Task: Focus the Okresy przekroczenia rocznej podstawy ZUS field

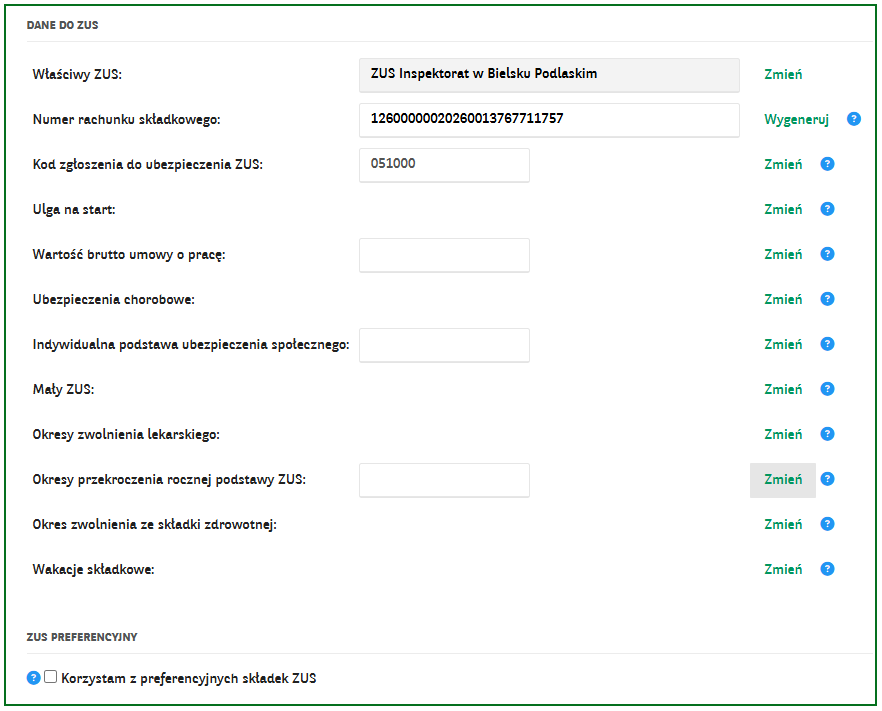Action: [444, 480]
